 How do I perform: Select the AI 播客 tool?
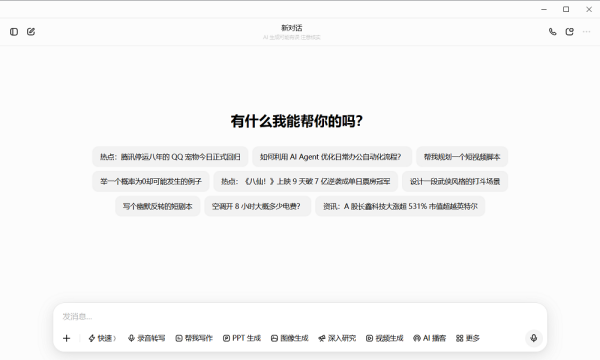430,338
